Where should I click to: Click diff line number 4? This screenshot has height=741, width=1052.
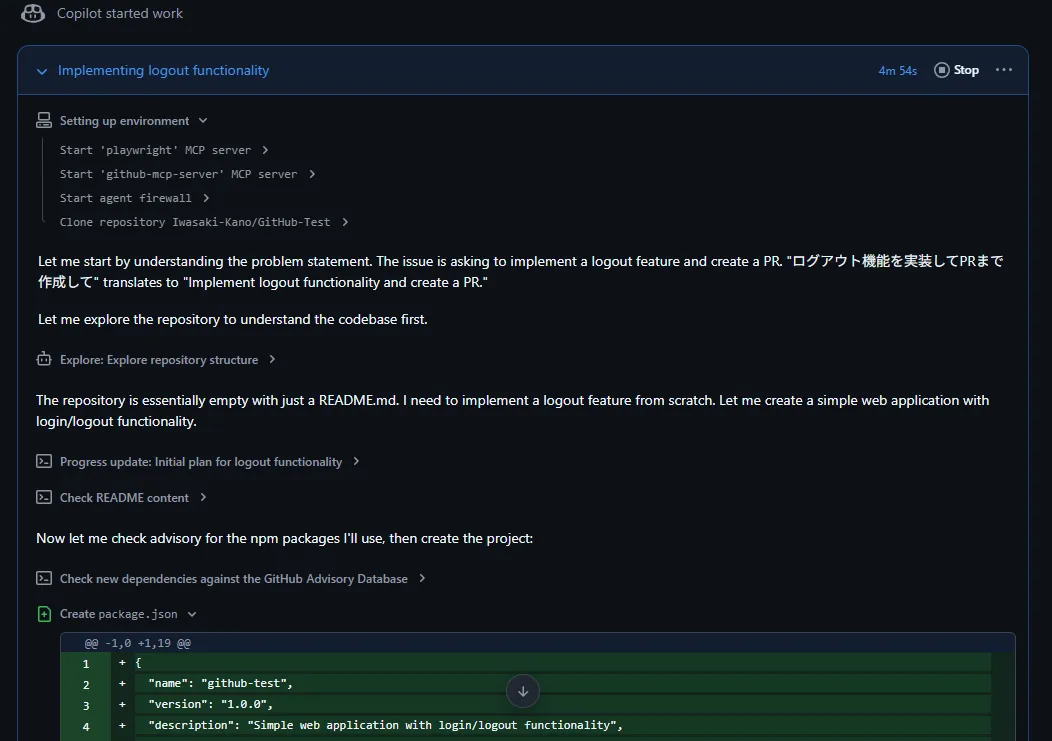86,726
